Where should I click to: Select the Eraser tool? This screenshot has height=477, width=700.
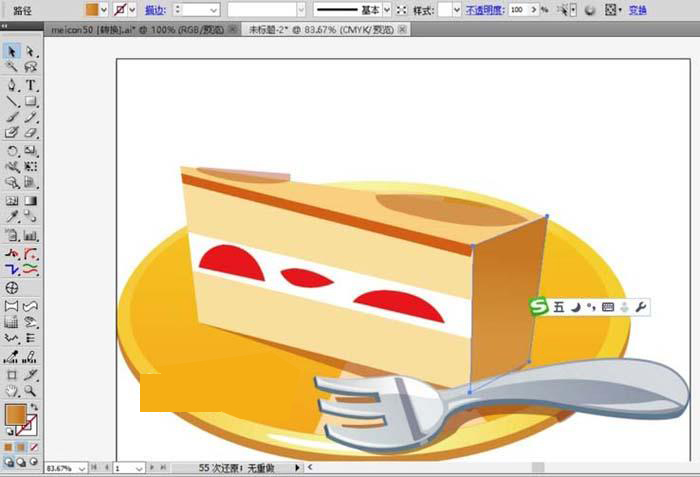click(30, 133)
